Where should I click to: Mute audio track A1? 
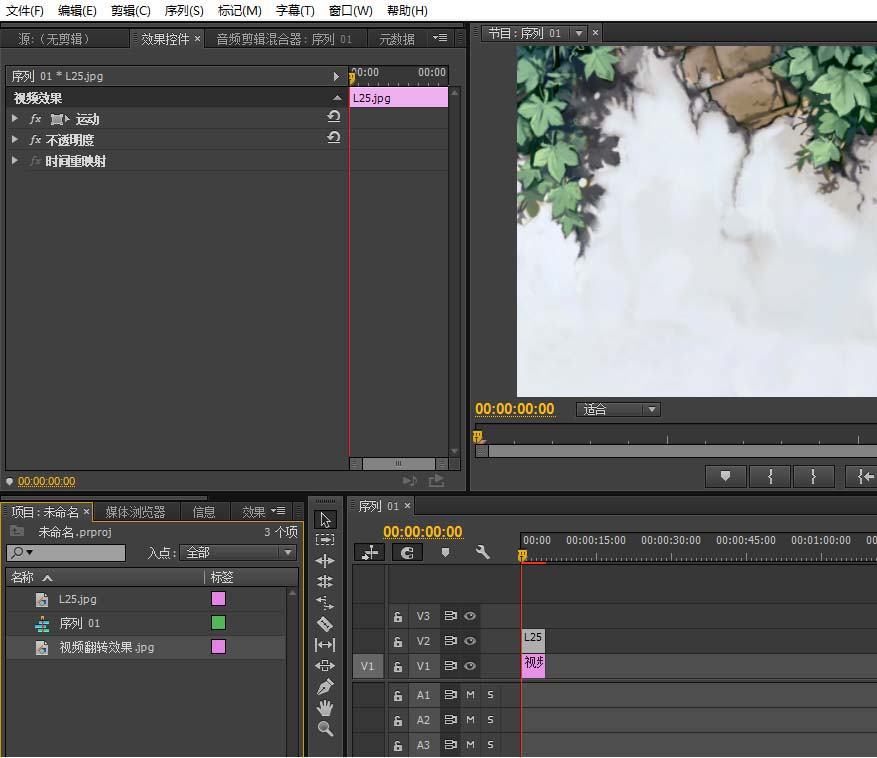470,695
